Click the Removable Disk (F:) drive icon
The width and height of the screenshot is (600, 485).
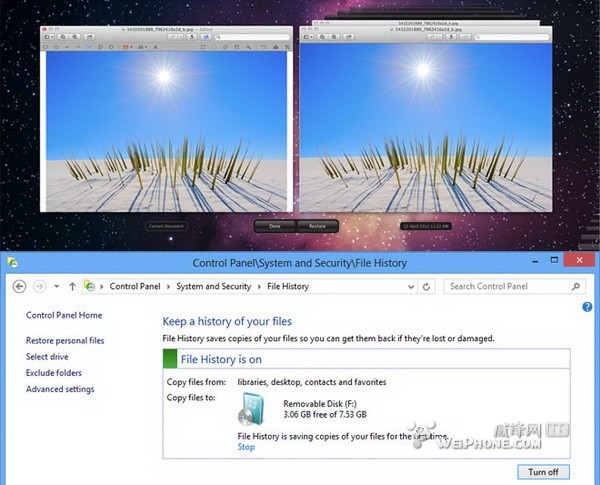[x=251, y=409]
